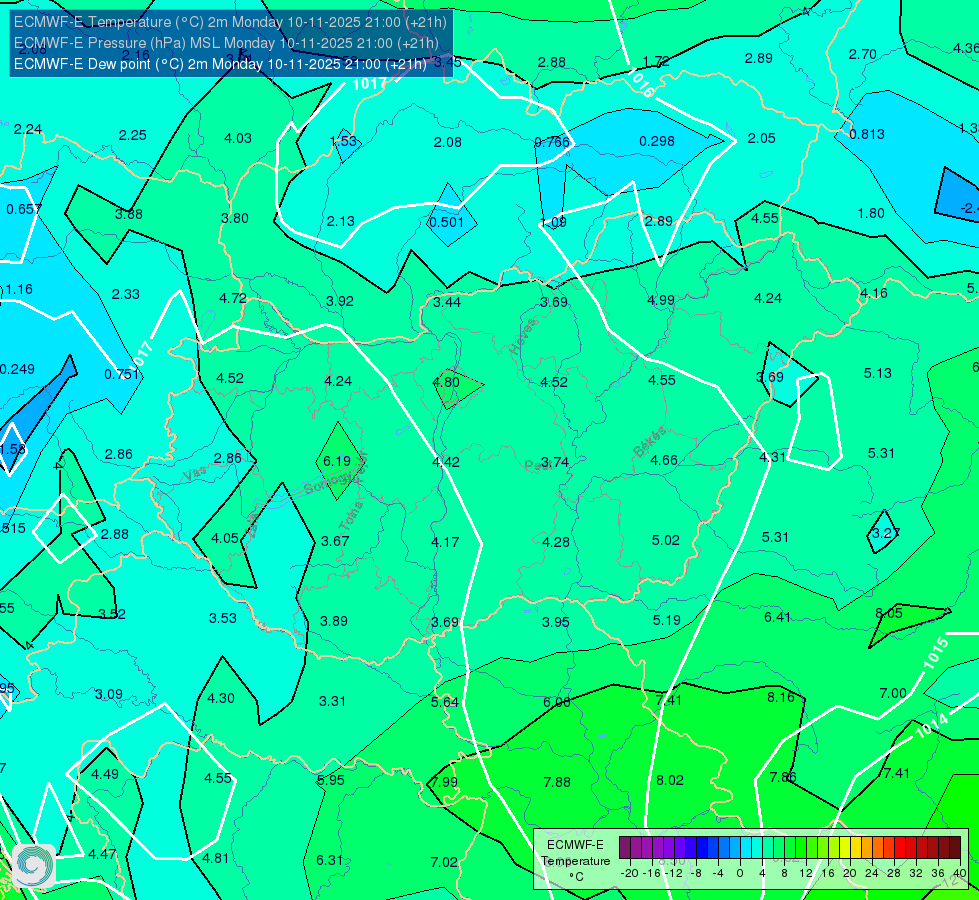This screenshot has width=979, height=900.
Task: Click the temperature value 4.28
Action: 556,542
